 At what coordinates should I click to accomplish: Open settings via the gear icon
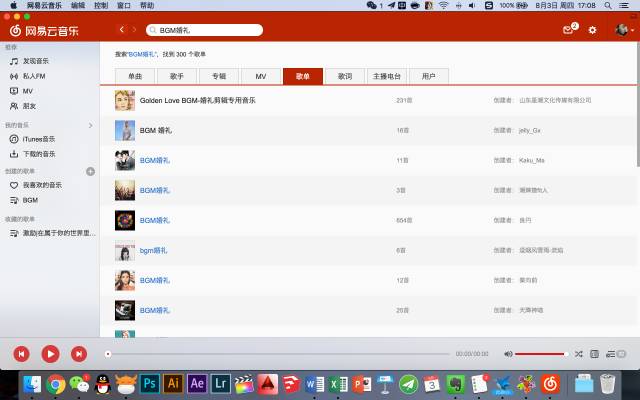[592, 30]
